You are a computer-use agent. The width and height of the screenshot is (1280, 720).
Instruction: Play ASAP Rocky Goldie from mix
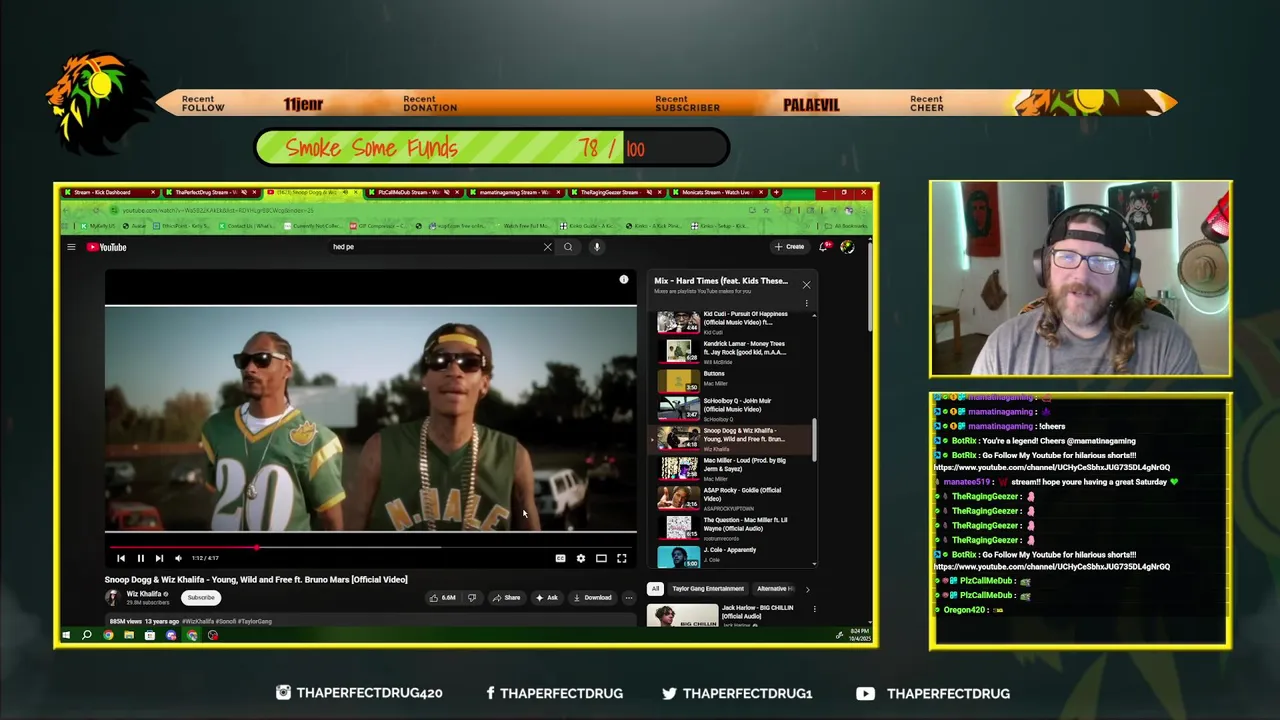733,498
